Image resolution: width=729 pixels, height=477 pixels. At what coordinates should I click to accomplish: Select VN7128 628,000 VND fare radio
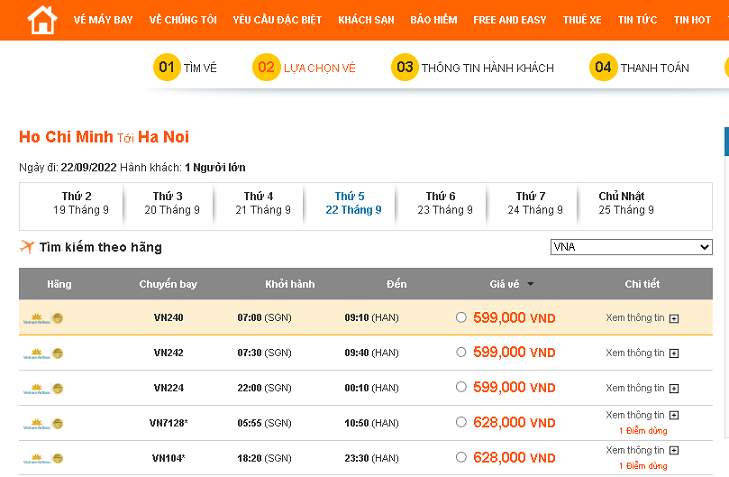coord(461,422)
